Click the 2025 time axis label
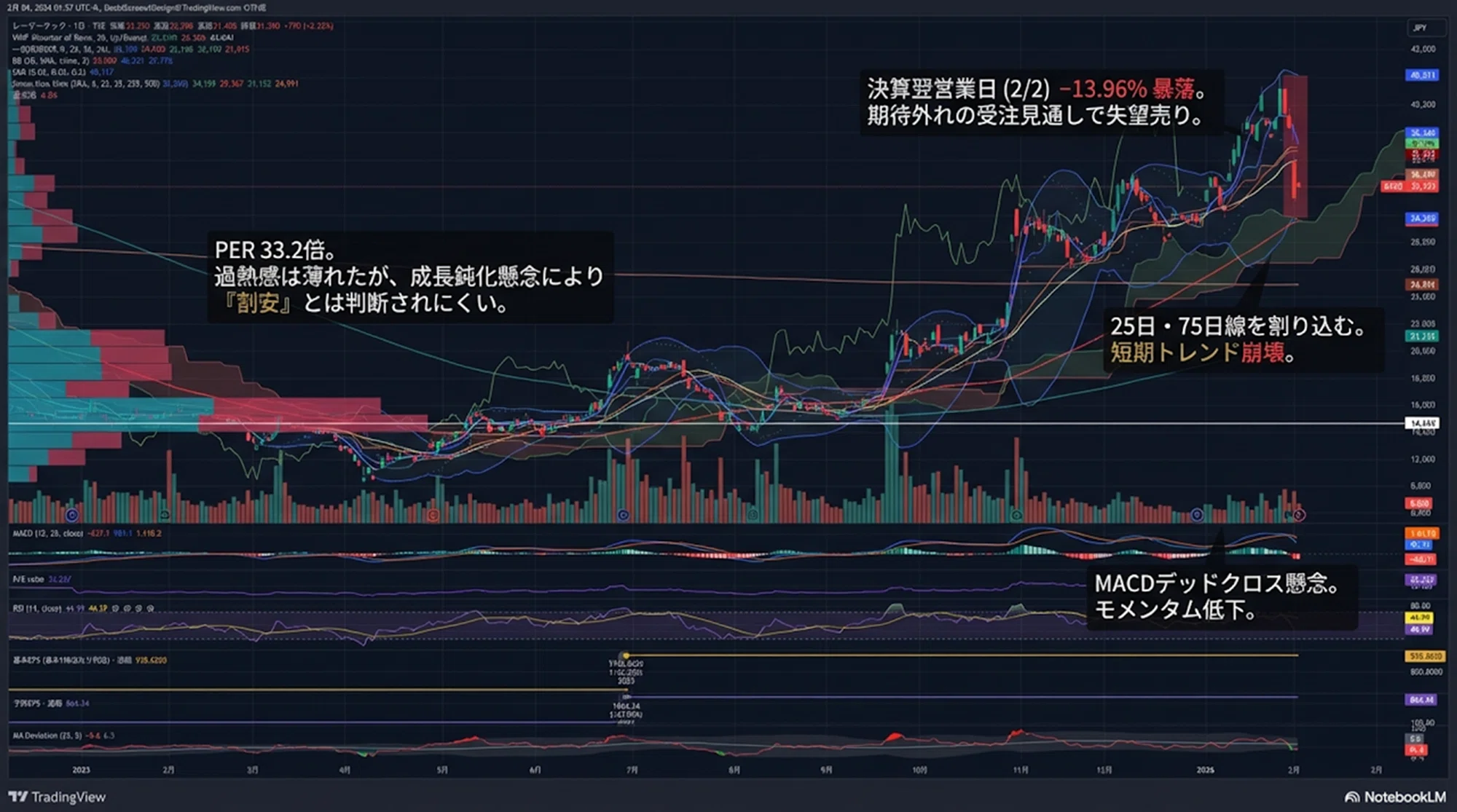This screenshot has height=812, width=1457. [1206, 770]
